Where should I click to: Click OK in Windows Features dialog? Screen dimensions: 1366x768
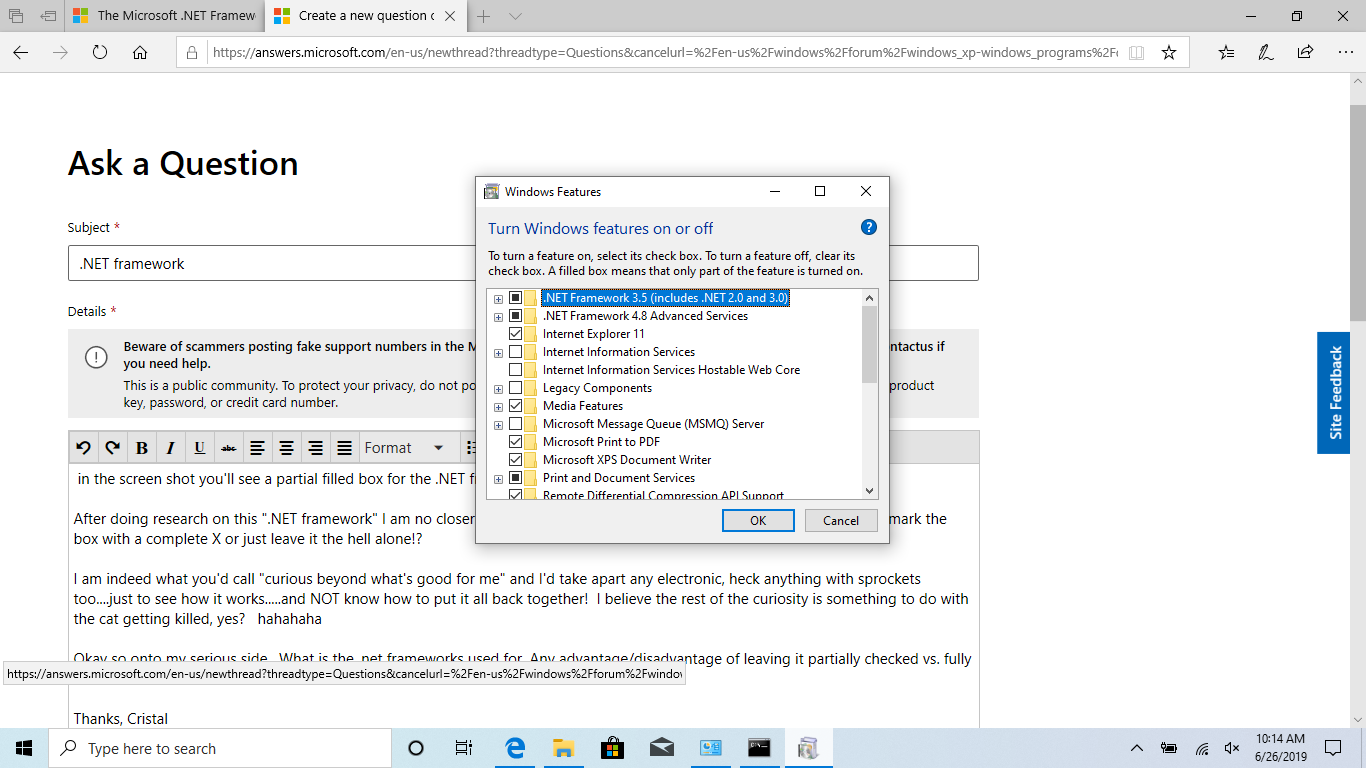pos(758,520)
